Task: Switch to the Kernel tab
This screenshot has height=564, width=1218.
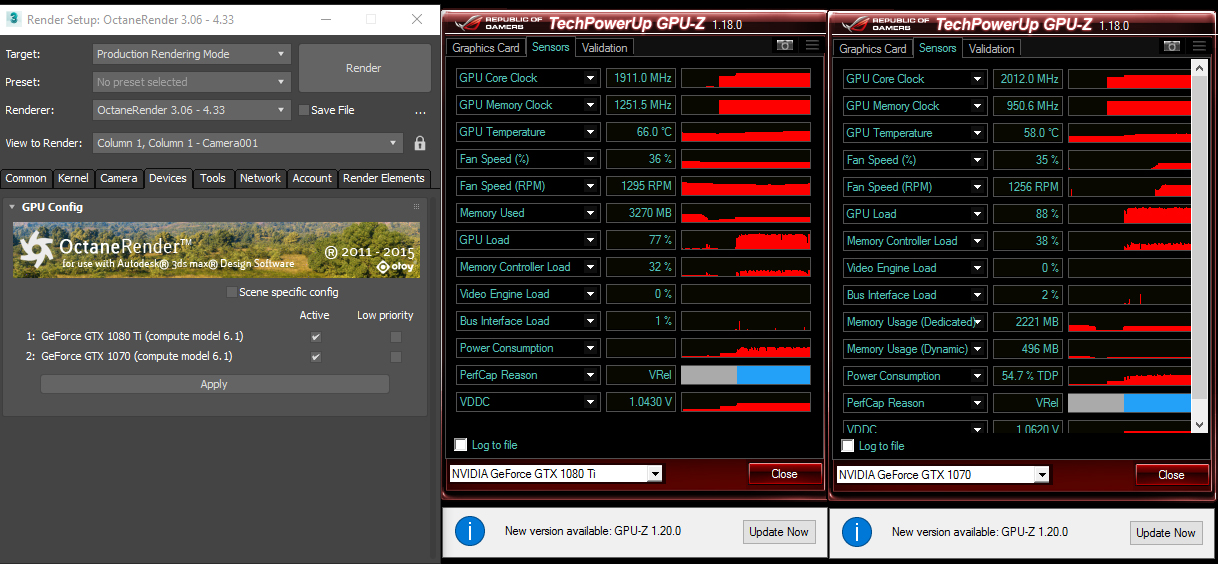Action: tap(73, 178)
